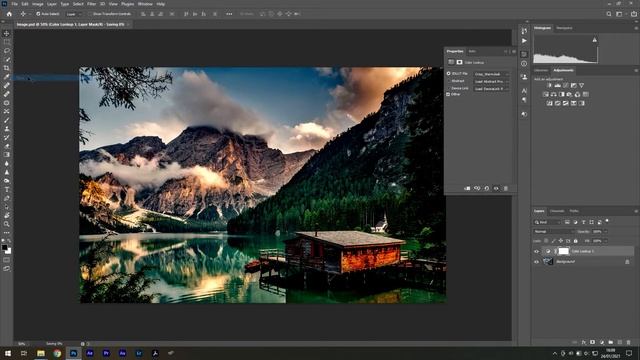
Task: Add a Color Lookup adjustment icon
Action: [x=586, y=94]
